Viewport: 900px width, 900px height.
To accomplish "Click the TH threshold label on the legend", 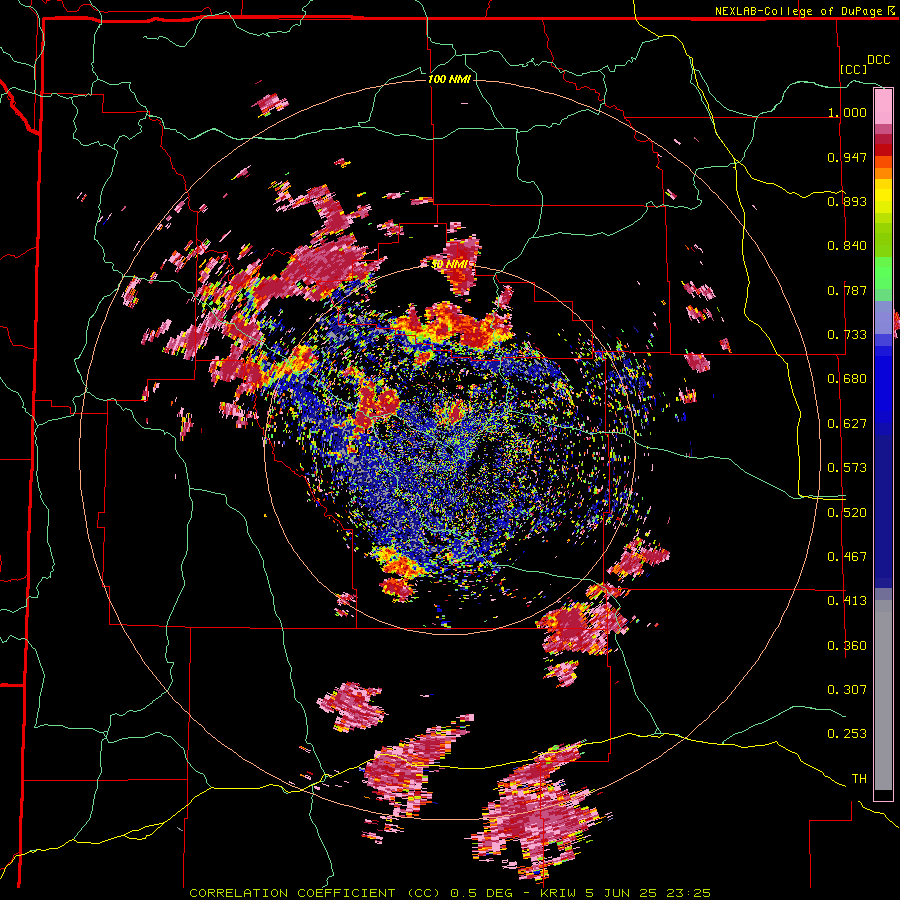I will coord(859,779).
